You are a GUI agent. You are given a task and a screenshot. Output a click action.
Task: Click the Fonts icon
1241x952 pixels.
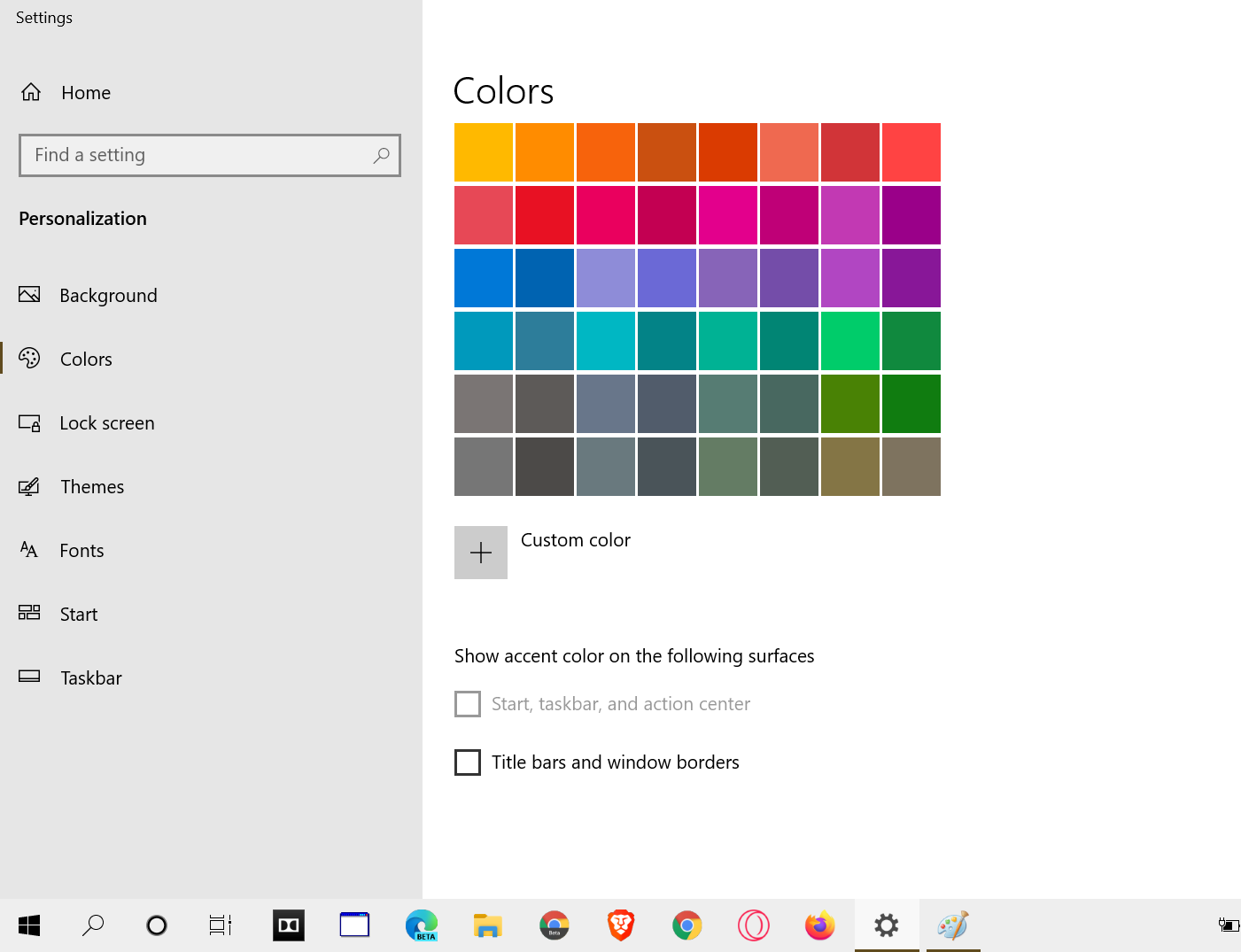(x=29, y=550)
